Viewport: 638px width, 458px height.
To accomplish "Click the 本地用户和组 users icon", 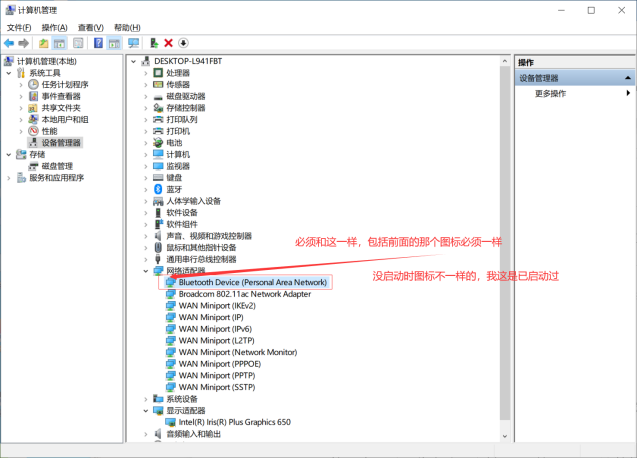I will (x=33, y=120).
